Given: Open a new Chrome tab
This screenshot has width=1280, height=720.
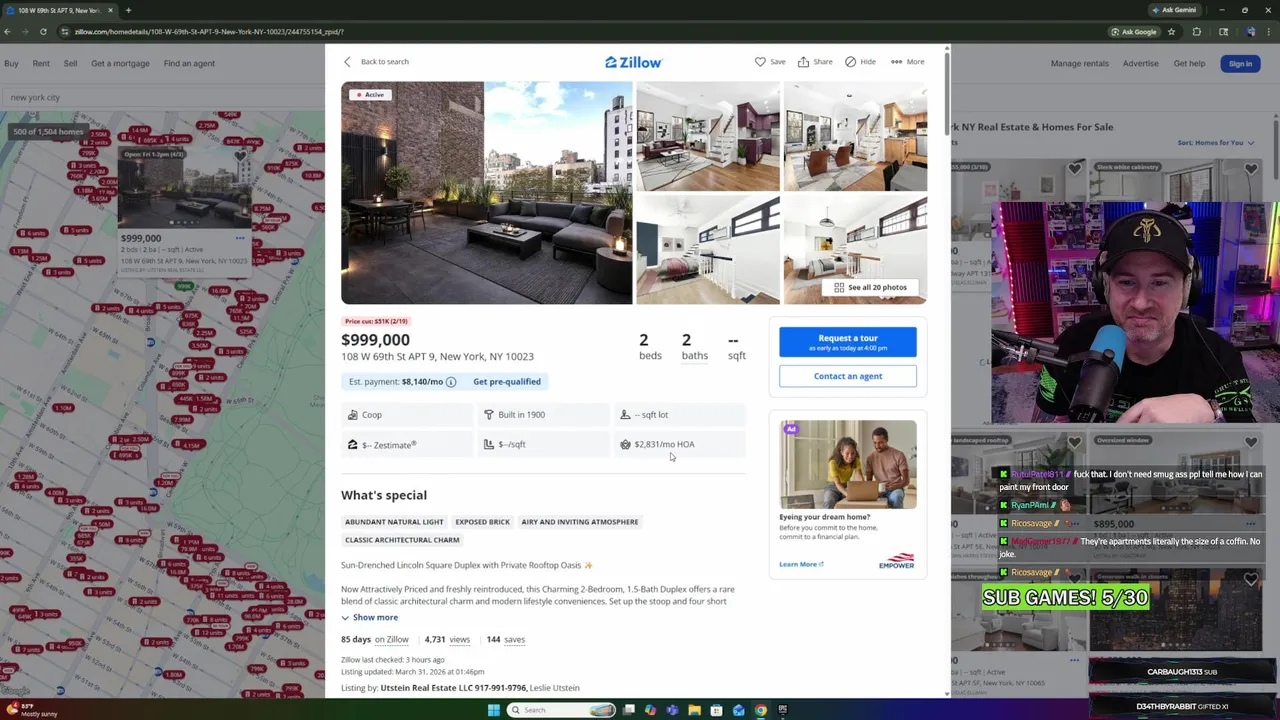Looking at the screenshot, I should point(128,10).
